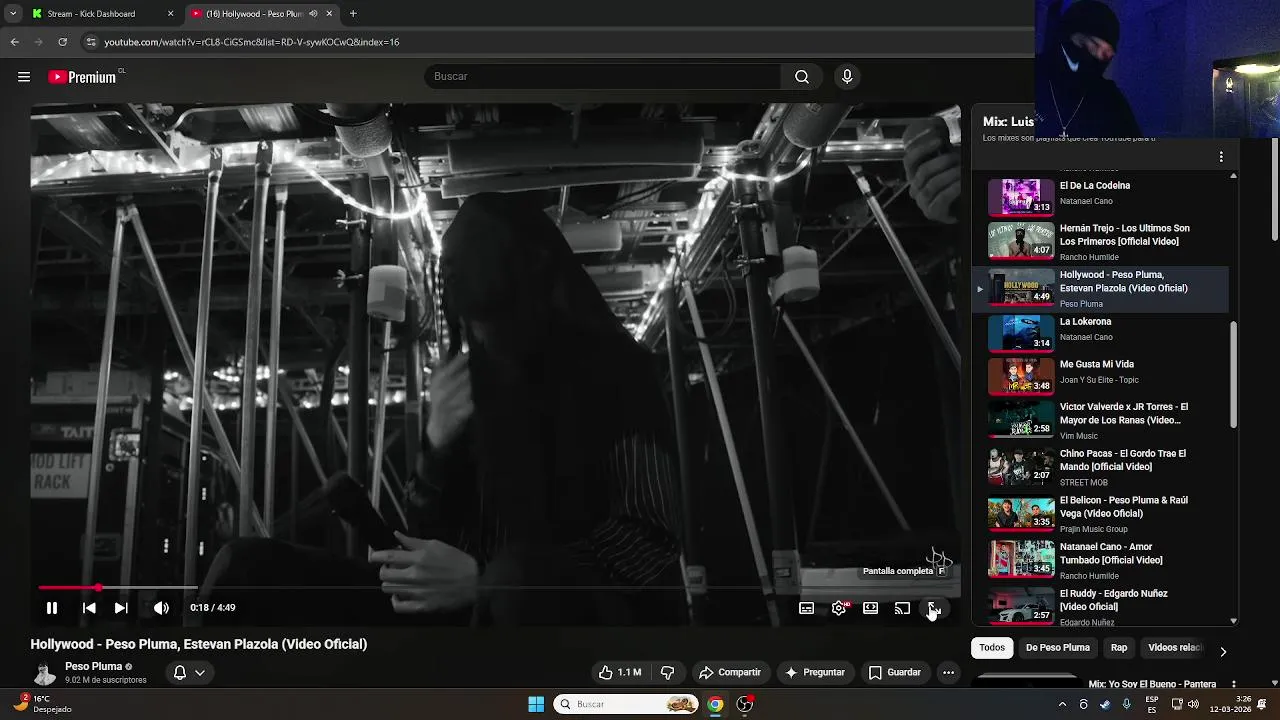
Task: Open Windows Start menu
Action: pos(536,704)
